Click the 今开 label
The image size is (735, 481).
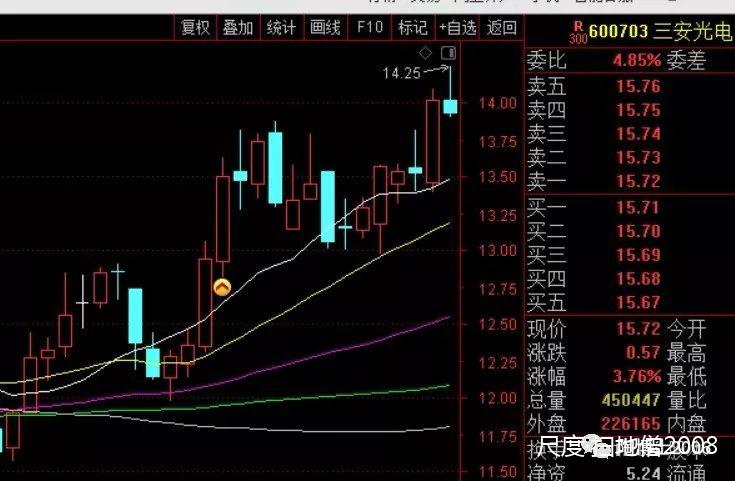pos(686,329)
